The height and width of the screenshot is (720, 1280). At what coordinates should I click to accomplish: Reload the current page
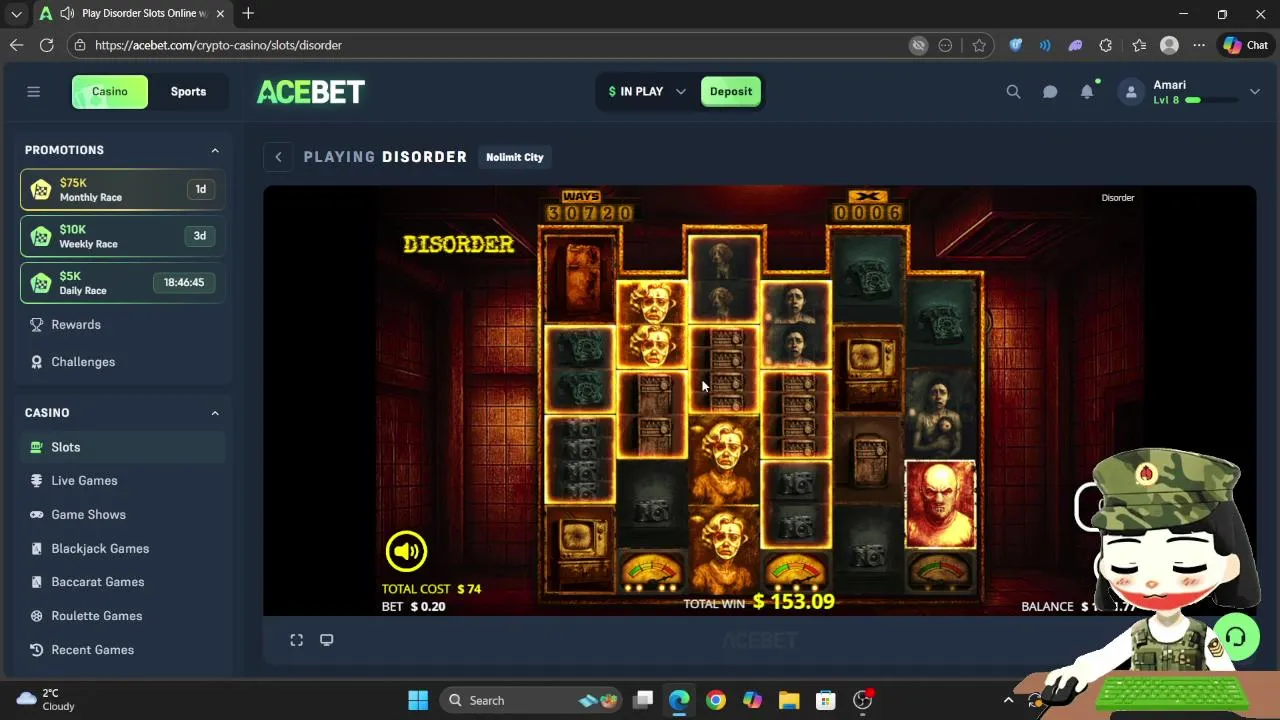click(x=46, y=45)
